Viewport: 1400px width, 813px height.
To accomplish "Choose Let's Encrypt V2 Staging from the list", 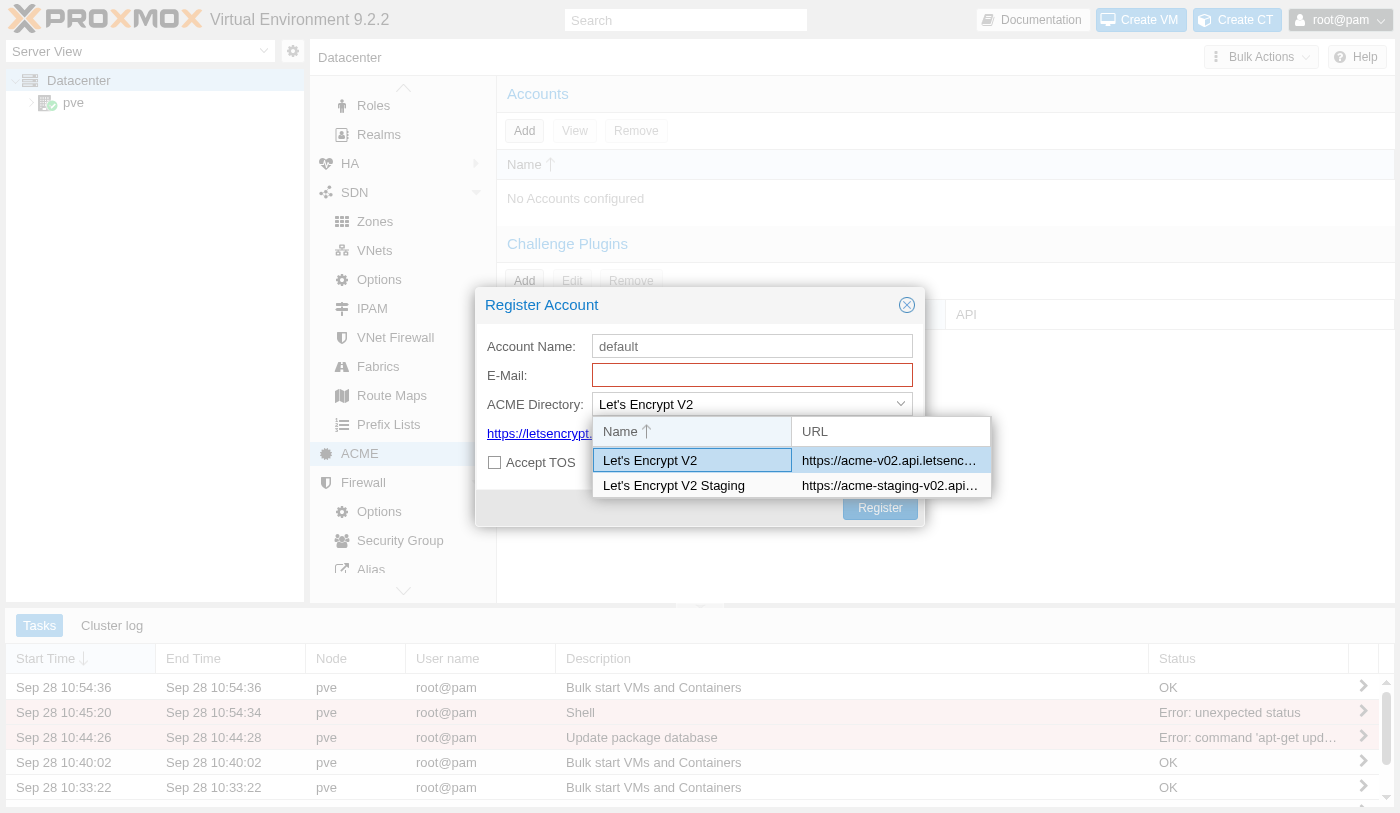I will (x=792, y=486).
